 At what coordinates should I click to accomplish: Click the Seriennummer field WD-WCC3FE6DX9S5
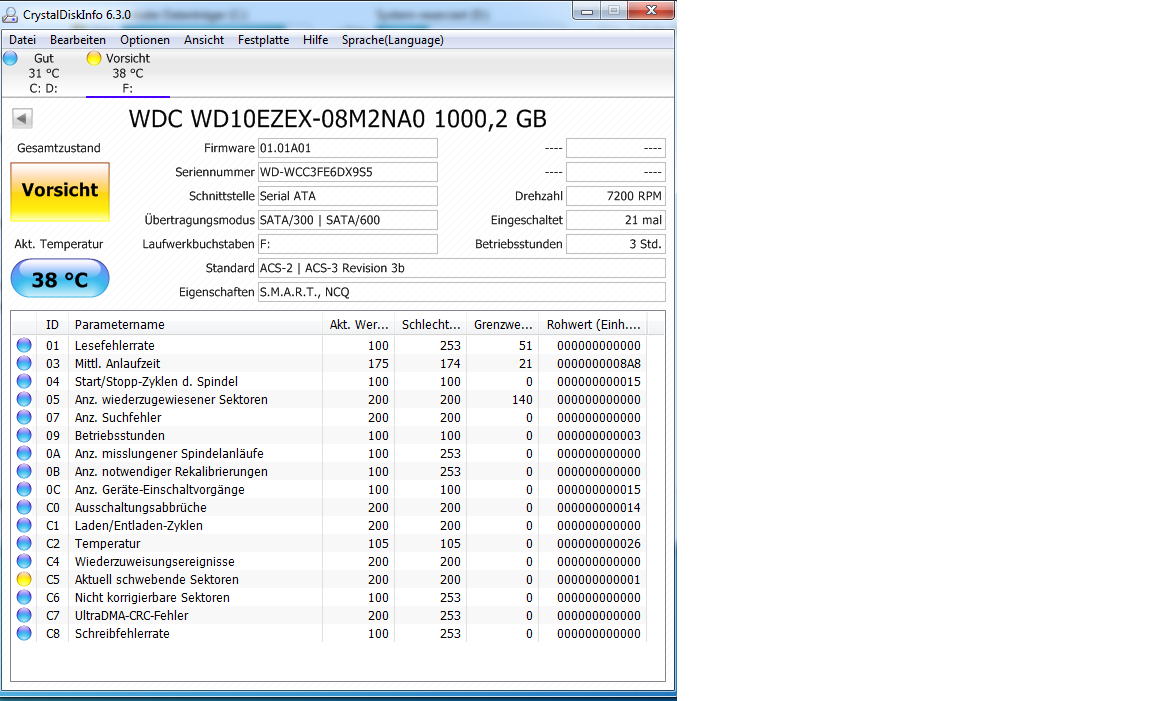(x=348, y=172)
